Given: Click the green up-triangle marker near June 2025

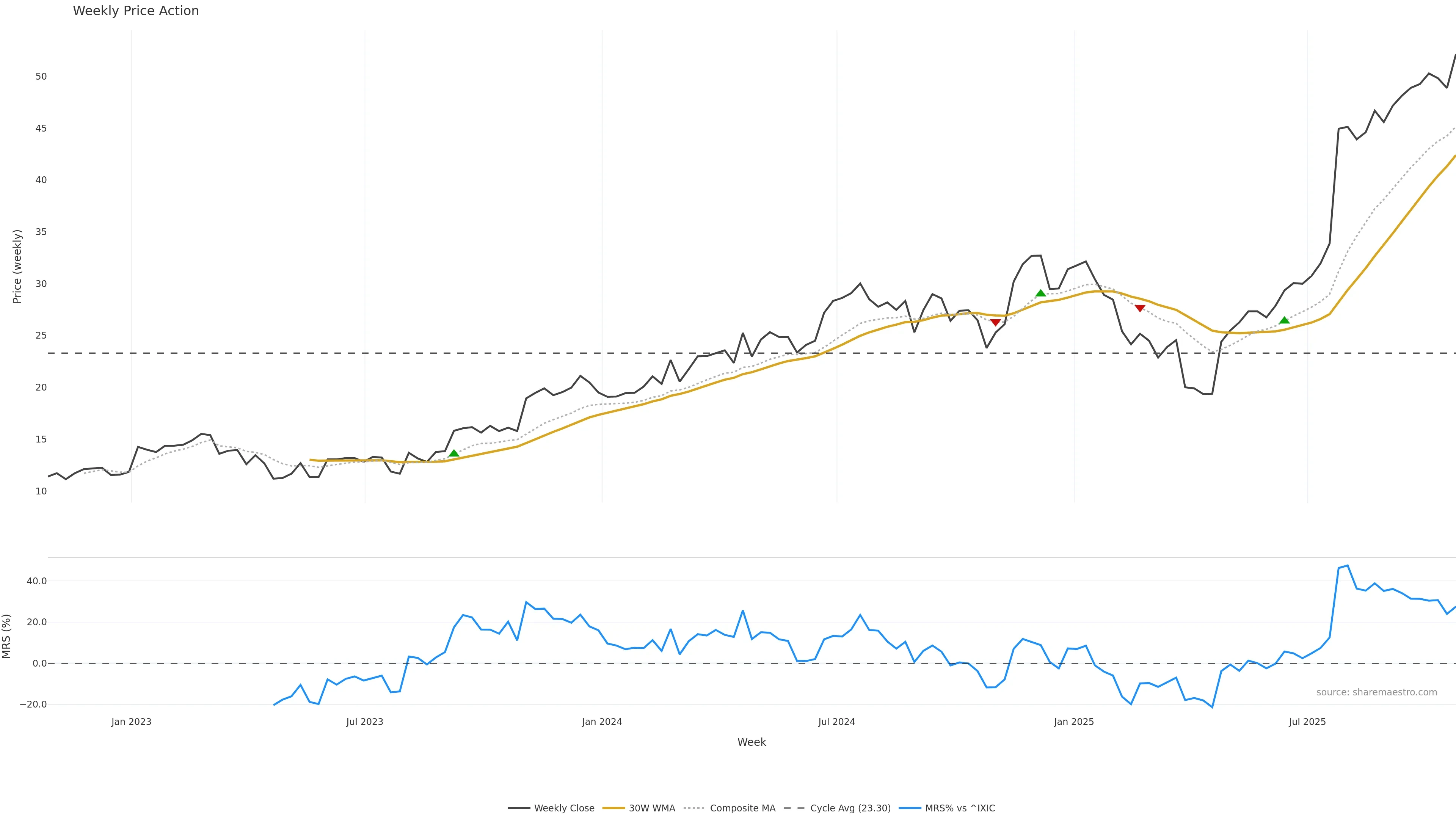Looking at the screenshot, I should [1284, 320].
